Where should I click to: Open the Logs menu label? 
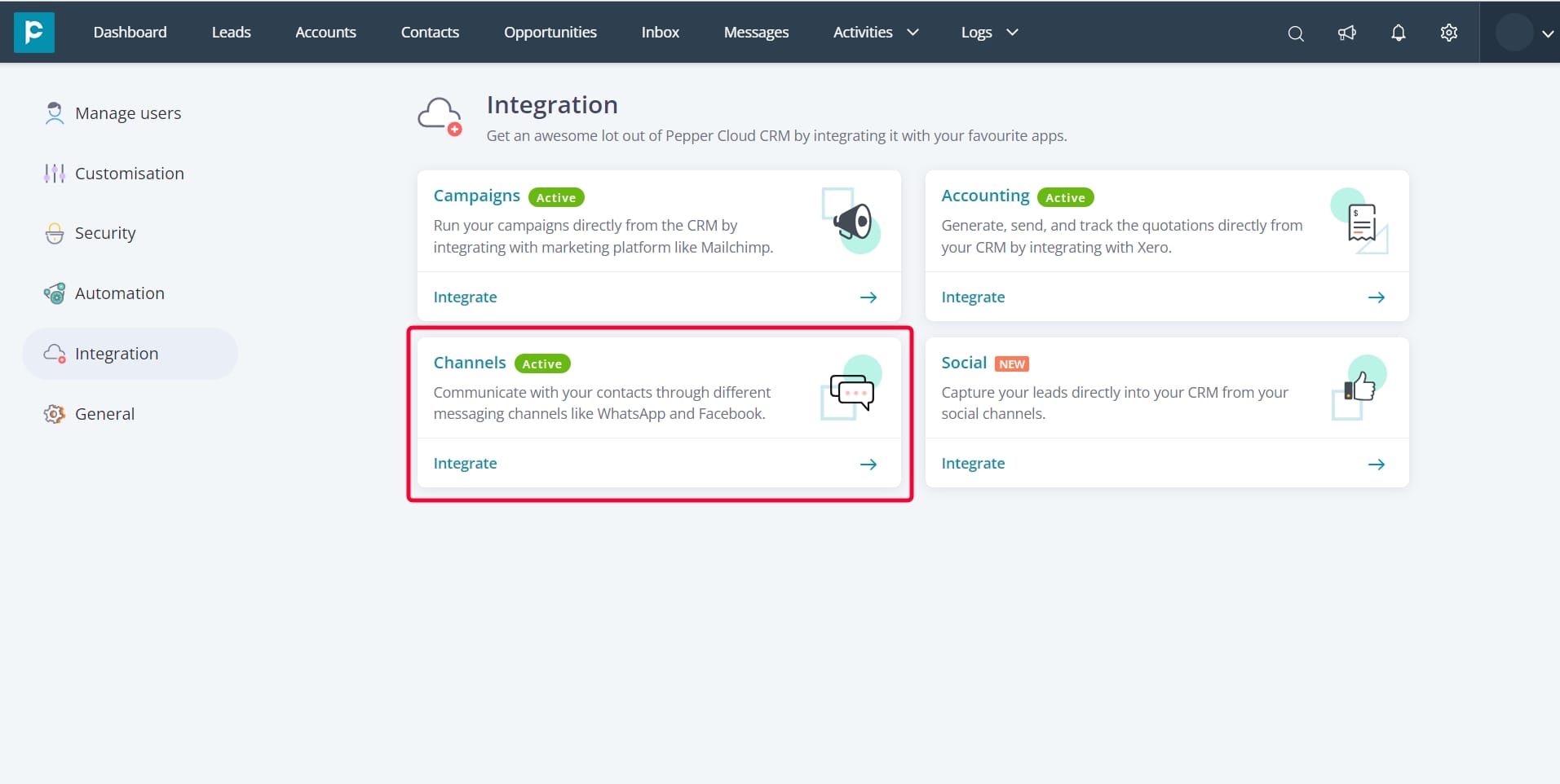[976, 33]
